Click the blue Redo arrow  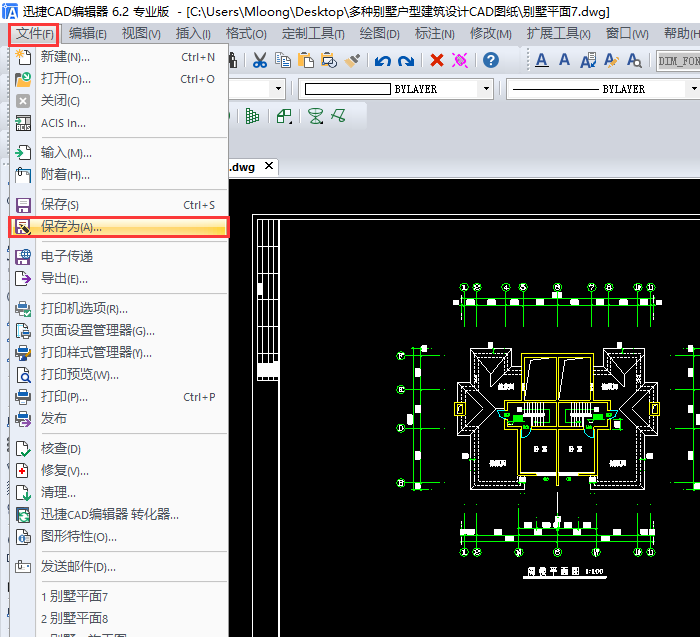pos(406,60)
